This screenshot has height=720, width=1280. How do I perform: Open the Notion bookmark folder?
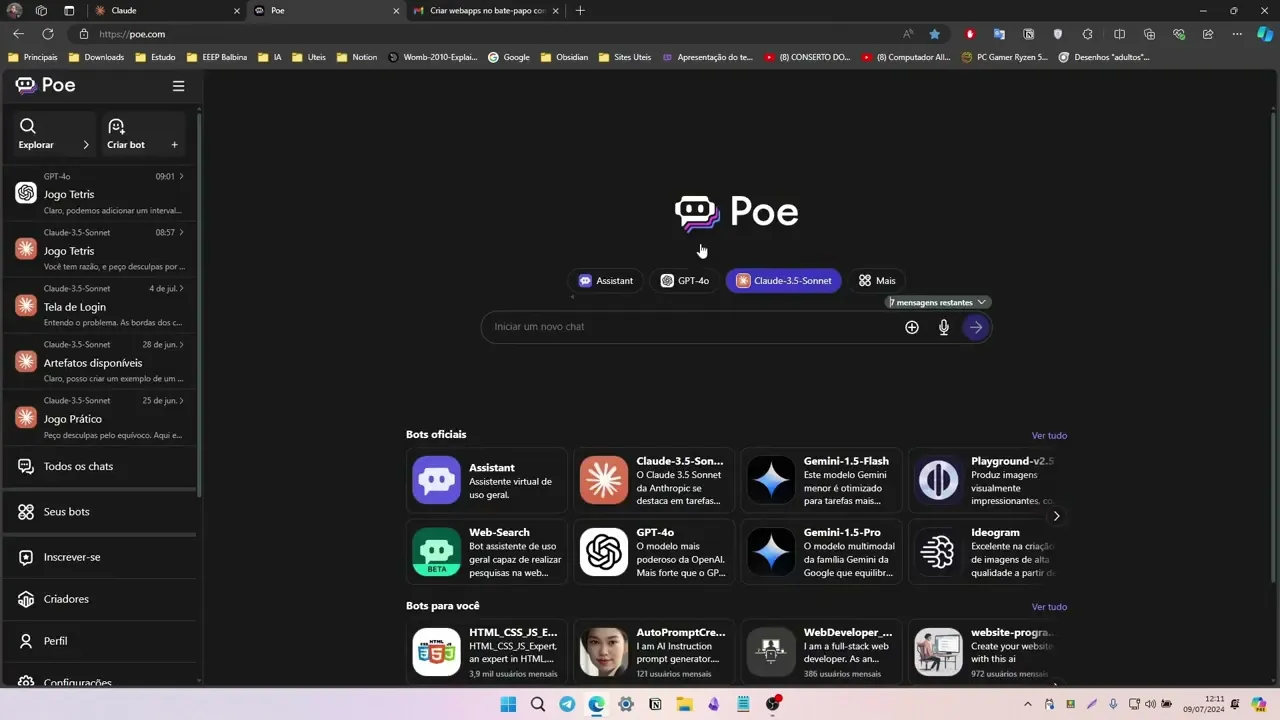pos(357,57)
